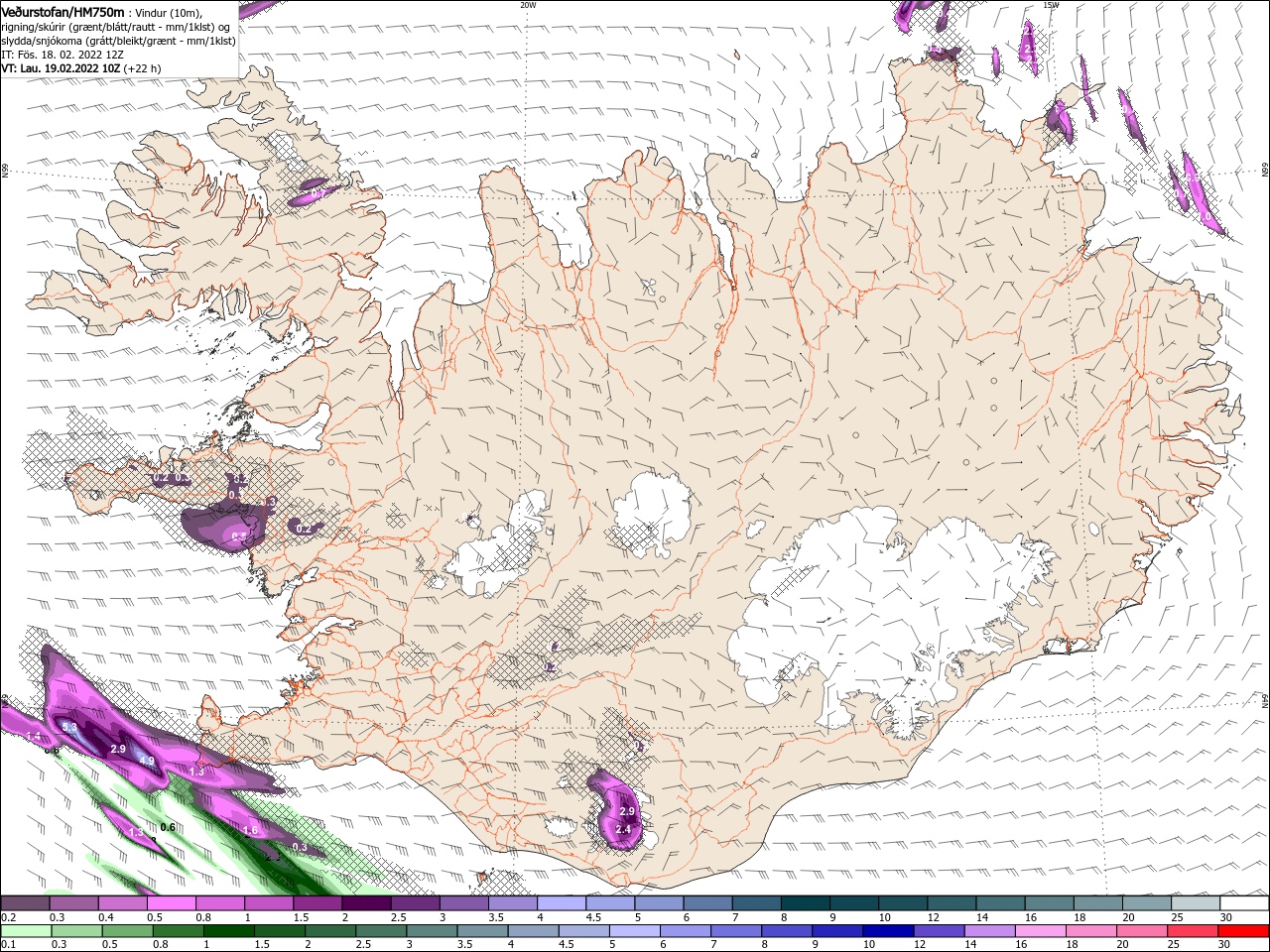This screenshot has width=1270, height=952.
Task: Select the slydda/snjókoma legend description line
Action: coord(119,41)
